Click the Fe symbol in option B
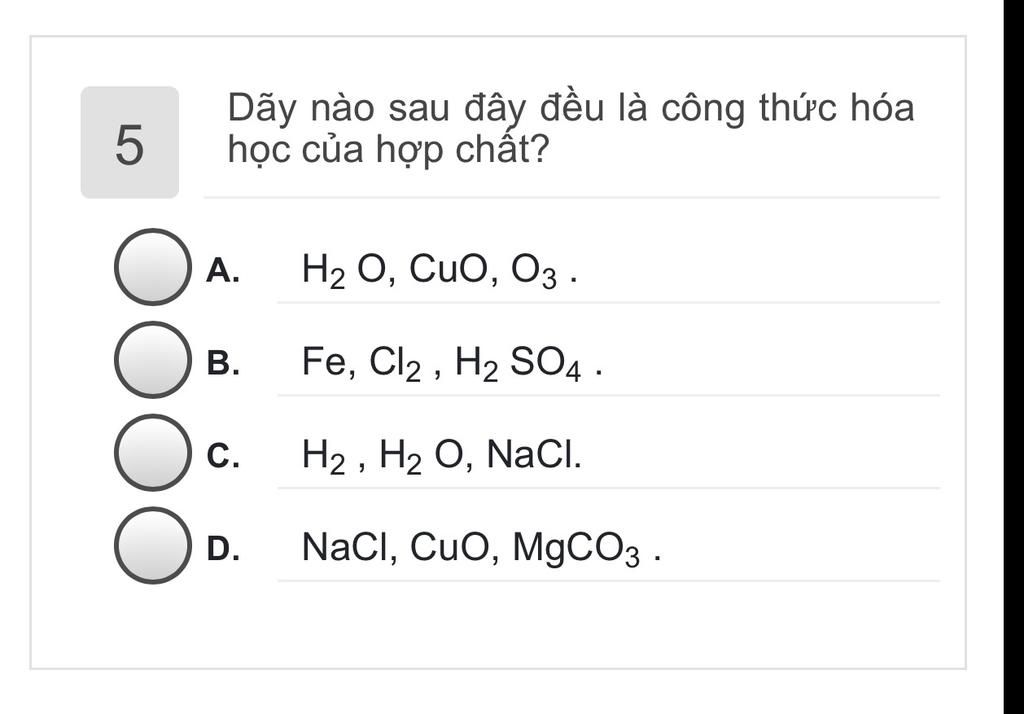The image size is (1024, 714). click(325, 362)
